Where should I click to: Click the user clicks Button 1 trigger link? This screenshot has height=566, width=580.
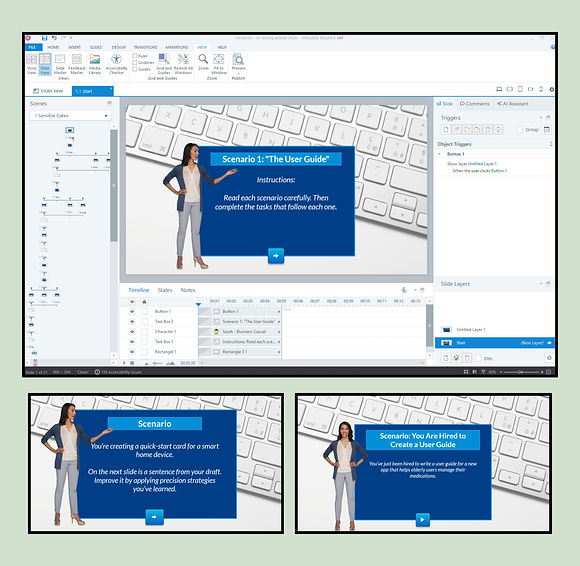[x=488, y=171]
